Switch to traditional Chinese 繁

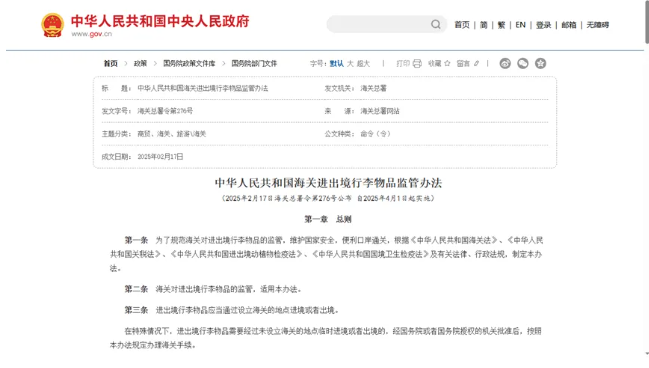click(x=501, y=25)
